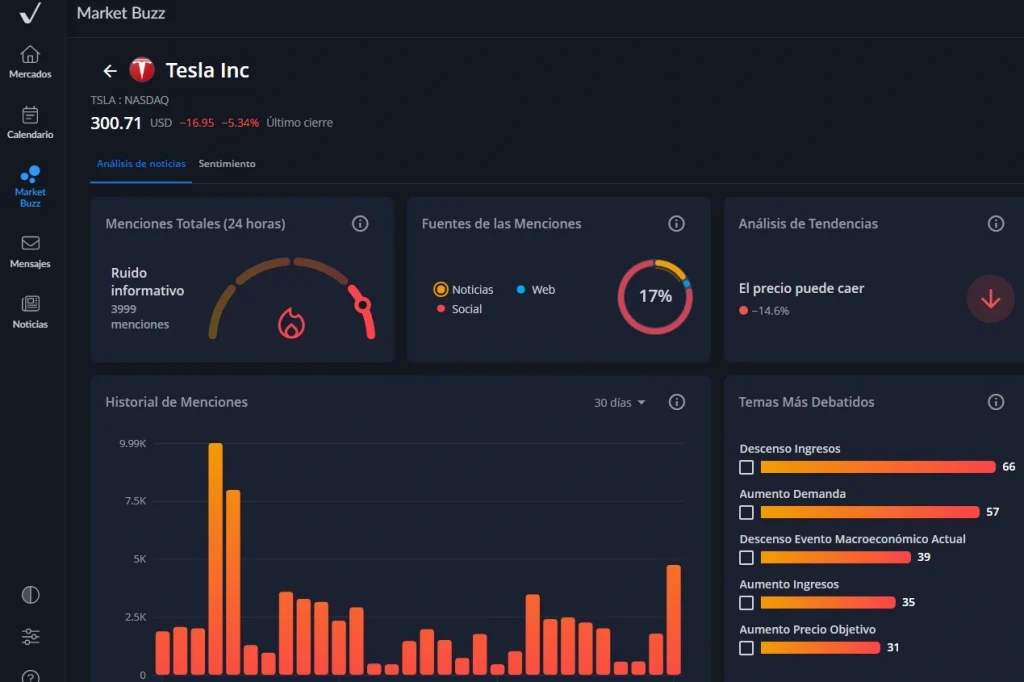Select Market Buzz in the sidebar
Screen dimensions: 1024x682
pyautogui.click(x=30, y=187)
